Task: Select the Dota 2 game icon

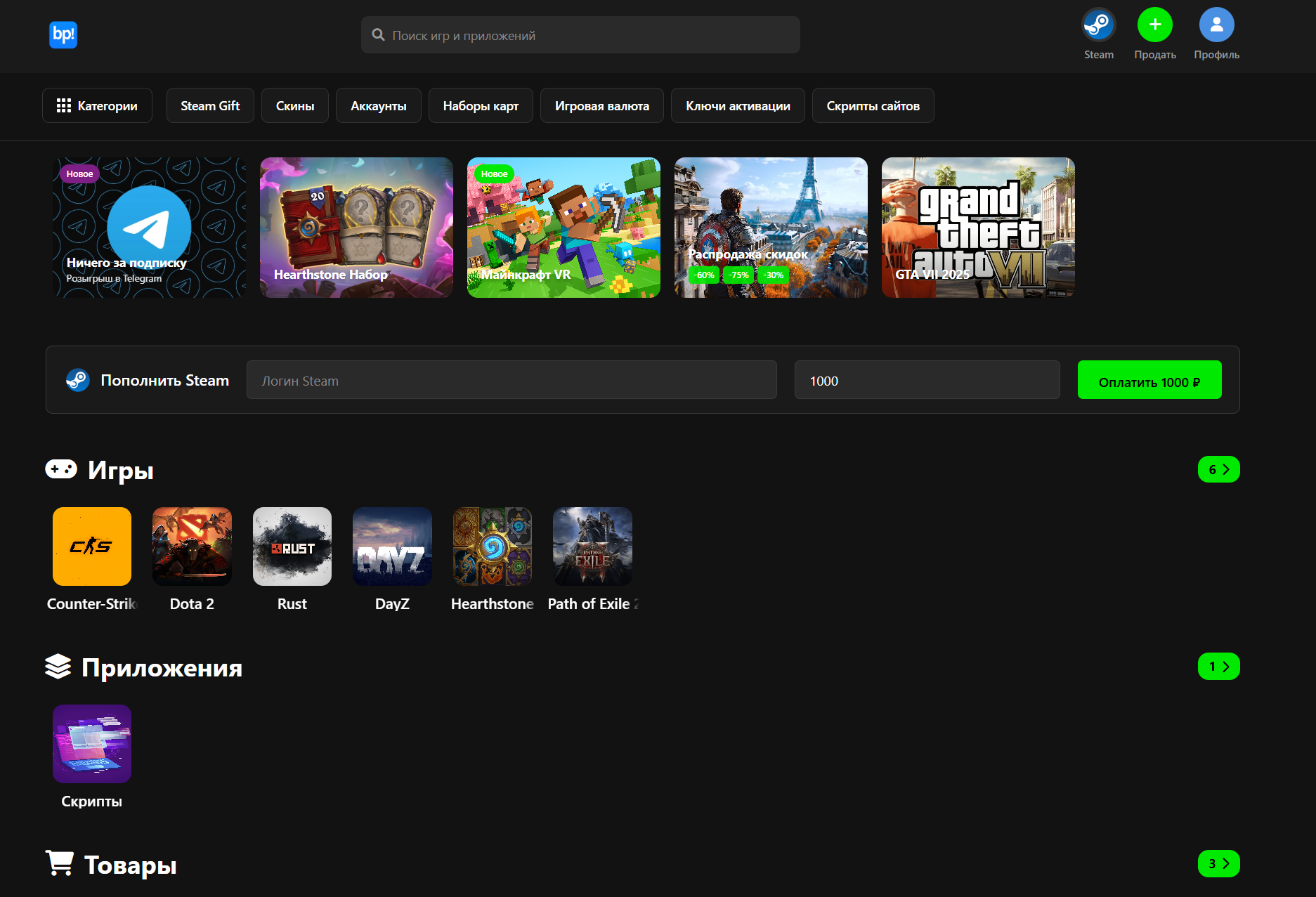Action: click(x=192, y=546)
